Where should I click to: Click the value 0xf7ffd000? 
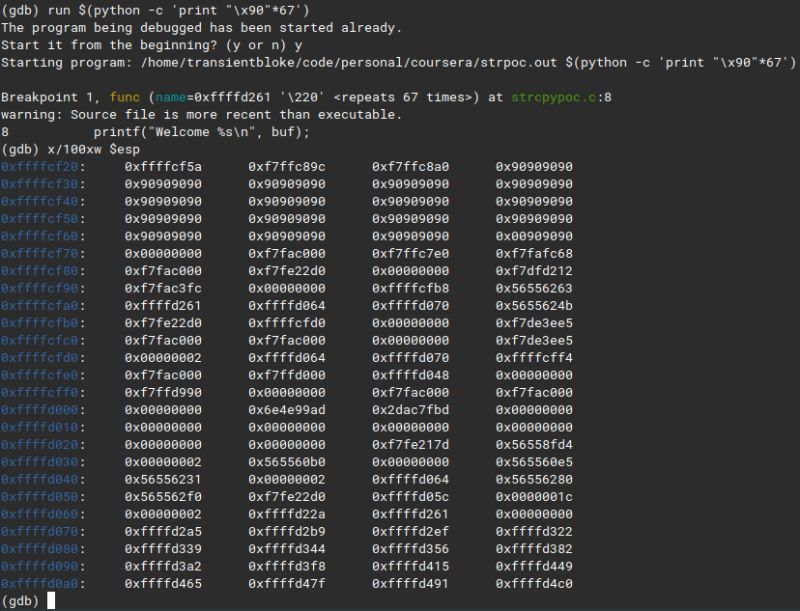tap(287, 375)
